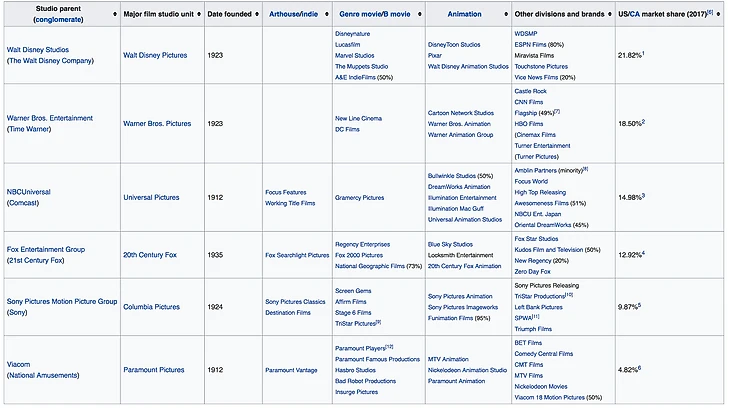This screenshot has width=730, height=408.
Task: Open the Left Bank Pictures link
Action: 538,307
